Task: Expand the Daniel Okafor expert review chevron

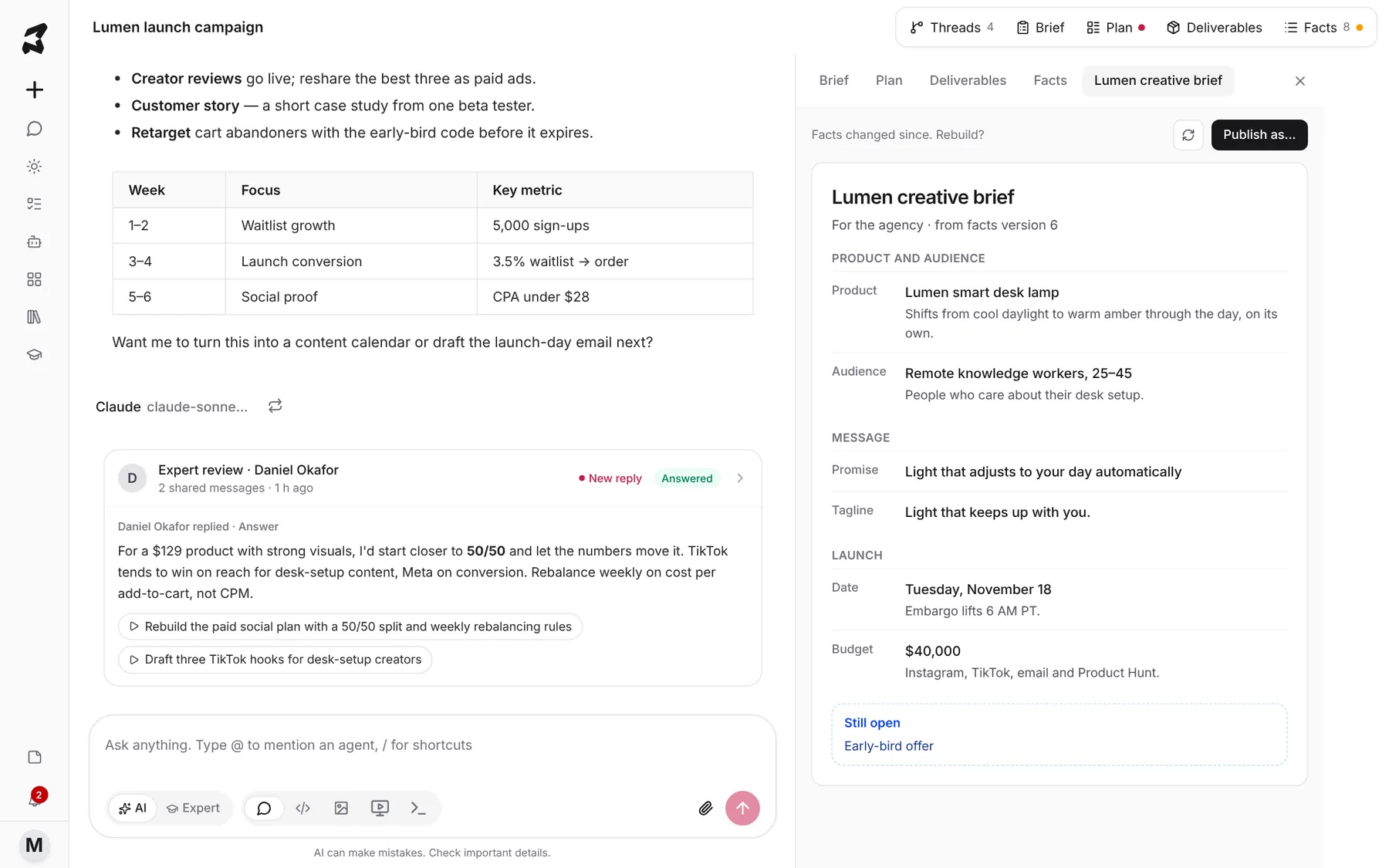Action: 739,478
